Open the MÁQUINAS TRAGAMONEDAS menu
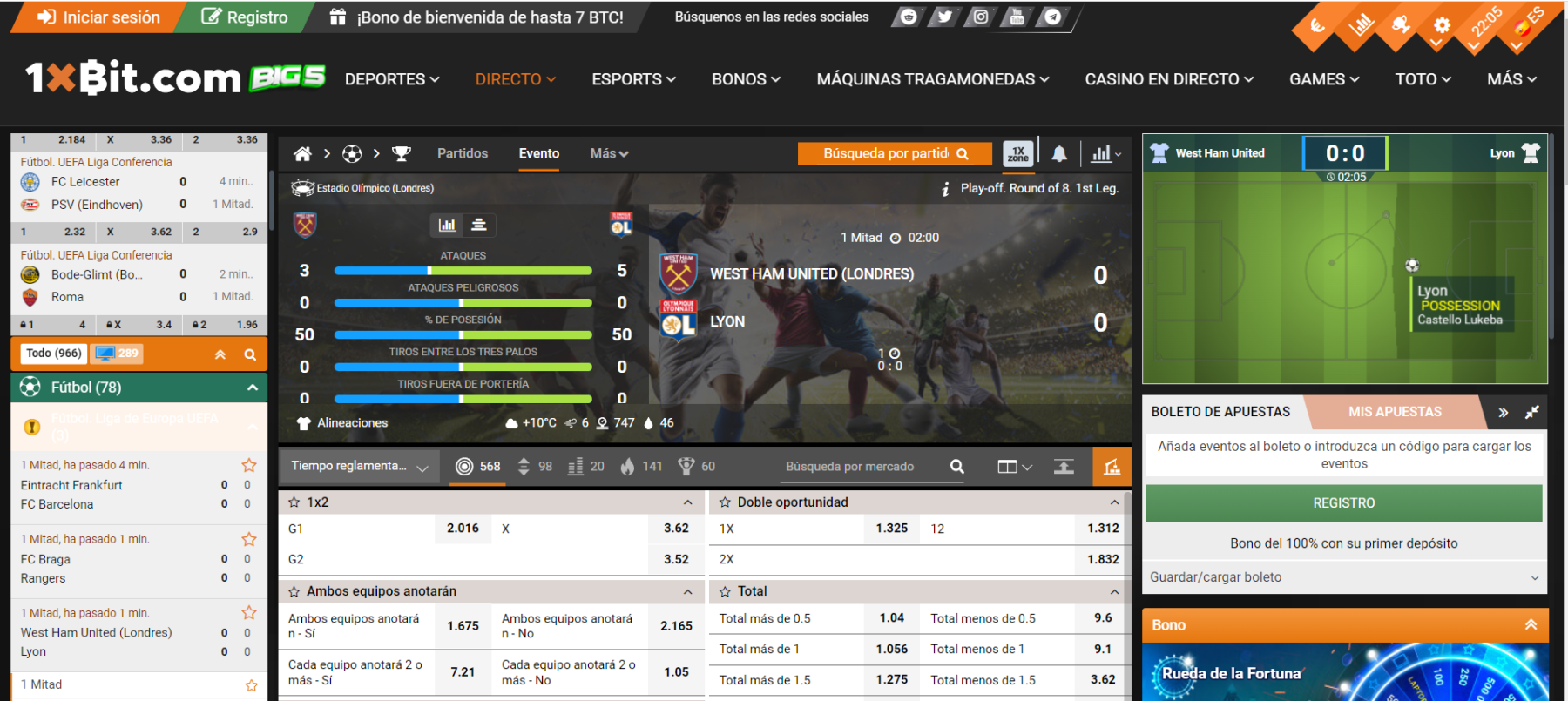 pyautogui.click(x=933, y=79)
